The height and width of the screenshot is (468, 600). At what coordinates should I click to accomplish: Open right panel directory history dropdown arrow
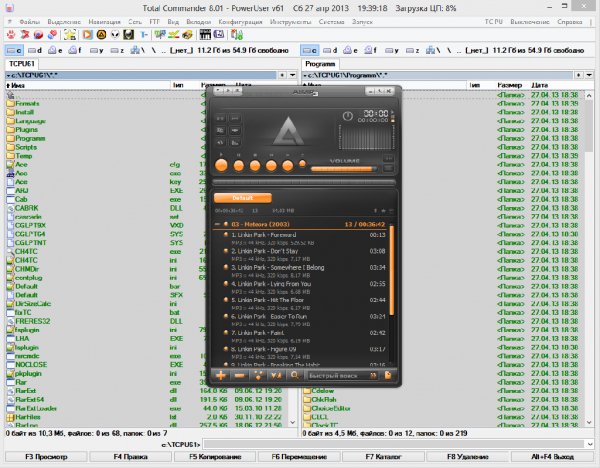click(589, 75)
